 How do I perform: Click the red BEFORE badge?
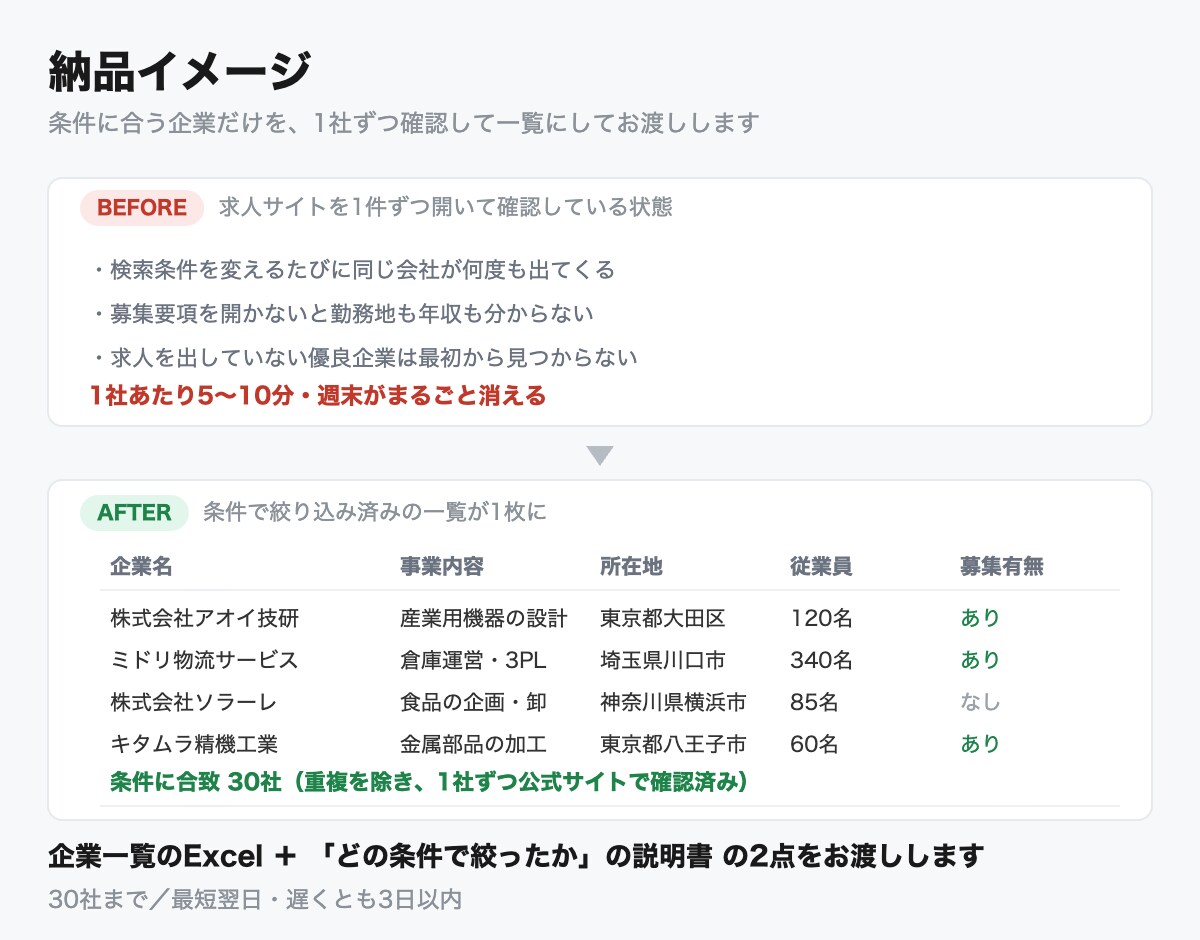point(142,207)
